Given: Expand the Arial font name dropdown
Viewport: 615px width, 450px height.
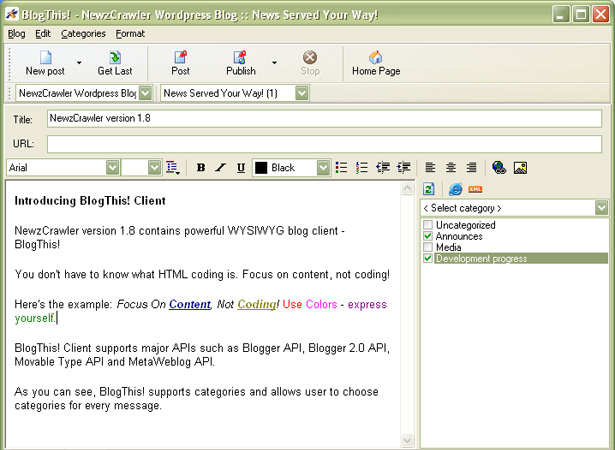Looking at the screenshot, I should [112, 168].
